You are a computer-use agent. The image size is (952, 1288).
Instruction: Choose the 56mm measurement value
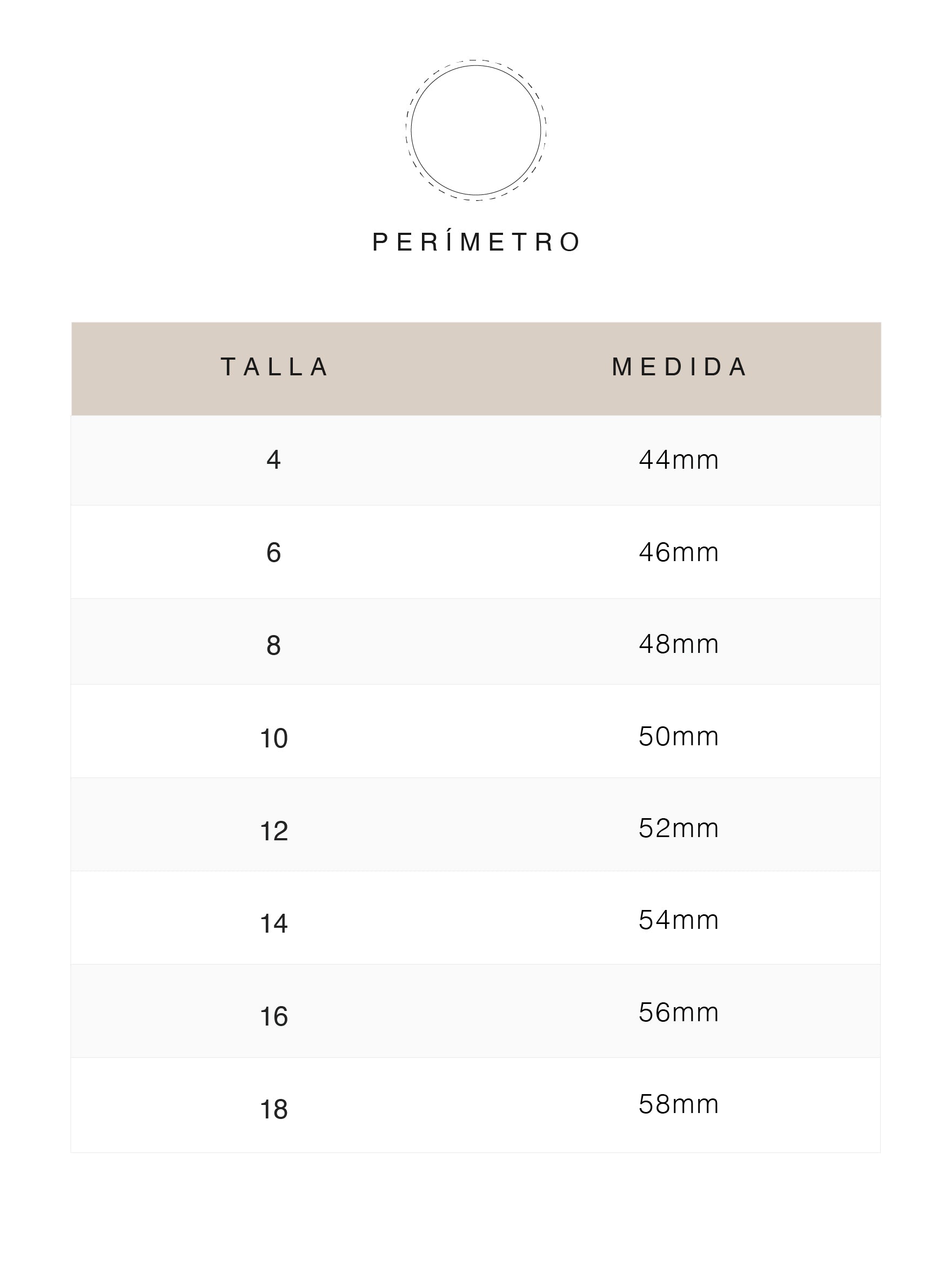point(679,1013)
